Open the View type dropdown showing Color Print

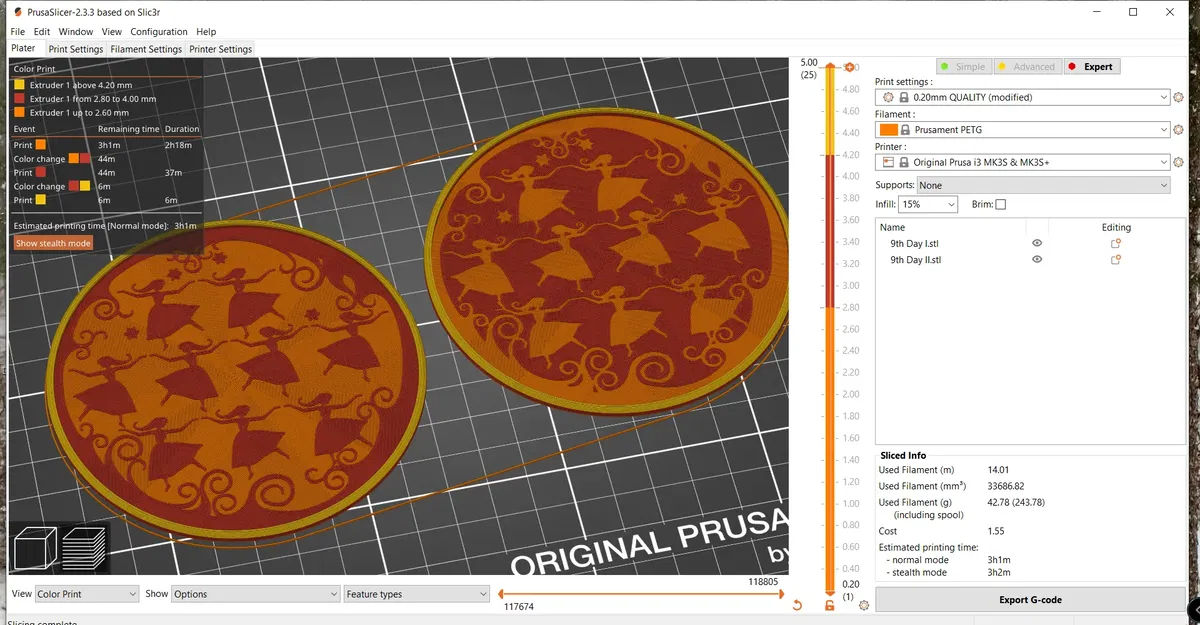click(x=87, y=594)
